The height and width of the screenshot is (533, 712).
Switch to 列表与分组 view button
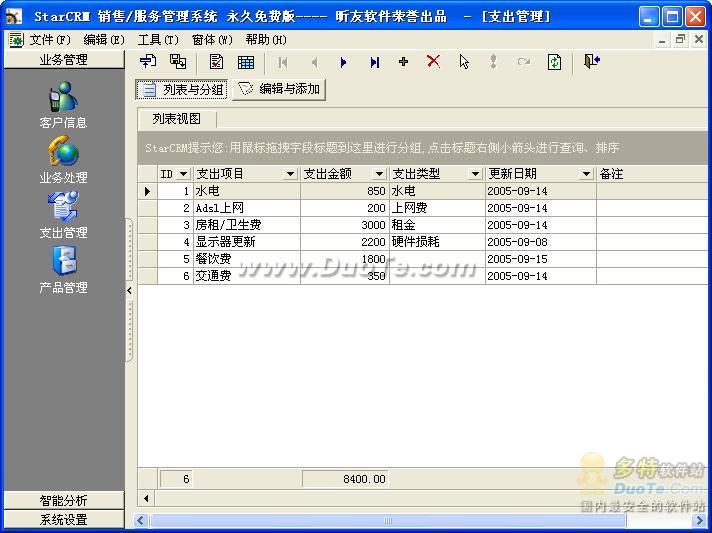click(182, 89)
